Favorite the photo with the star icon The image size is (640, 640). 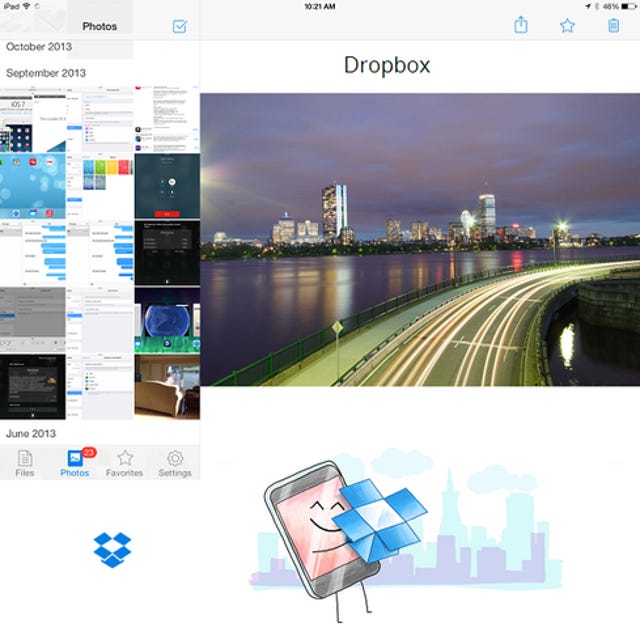coord(567,26)
